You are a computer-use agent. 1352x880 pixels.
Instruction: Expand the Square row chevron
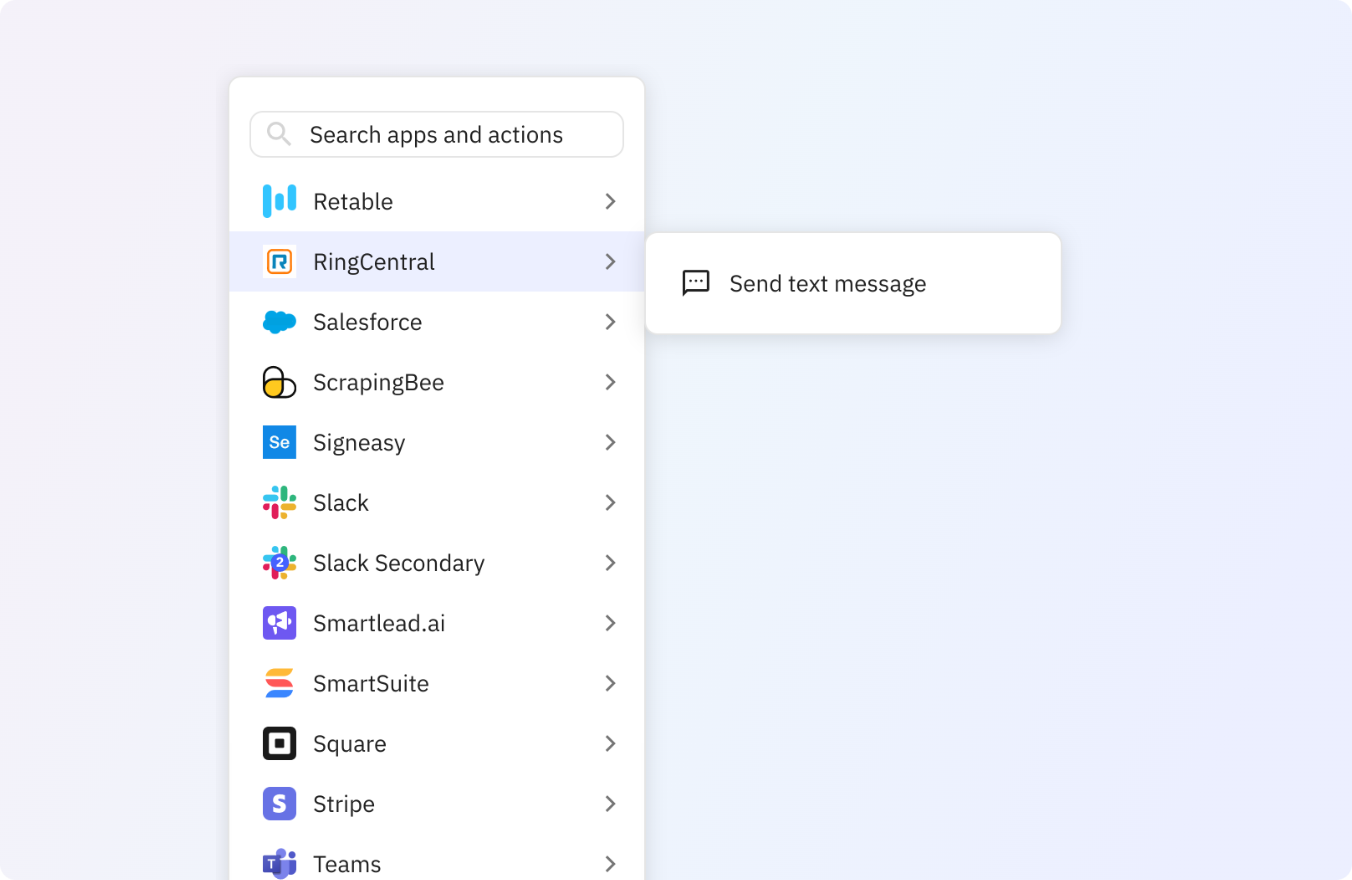[x=610, y=743]
